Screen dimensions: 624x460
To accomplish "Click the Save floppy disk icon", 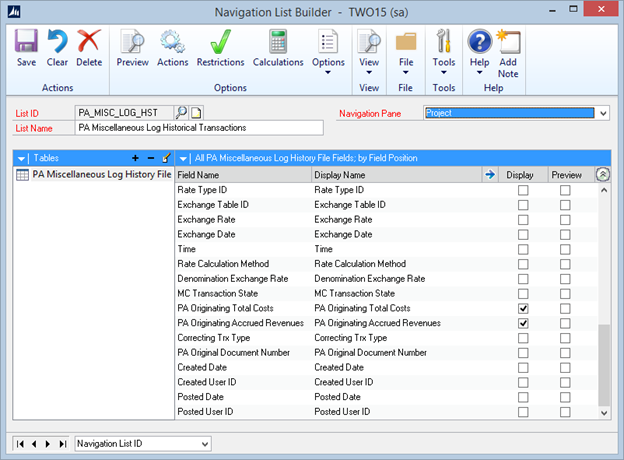I will pos(26,41).
